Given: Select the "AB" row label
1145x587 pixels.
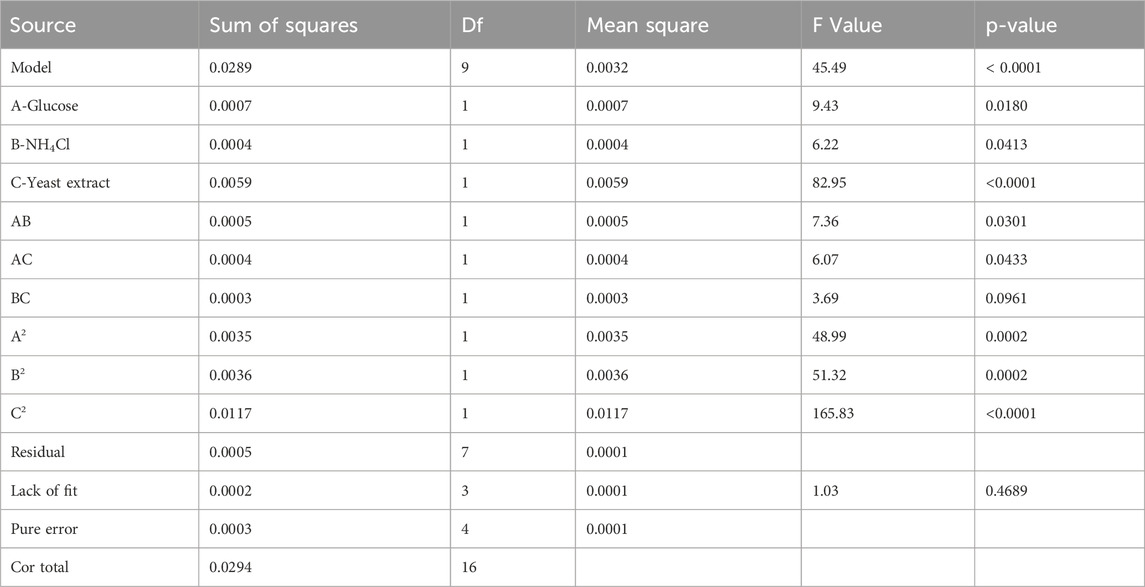Looking at the screenshot, I should point(19,221).
